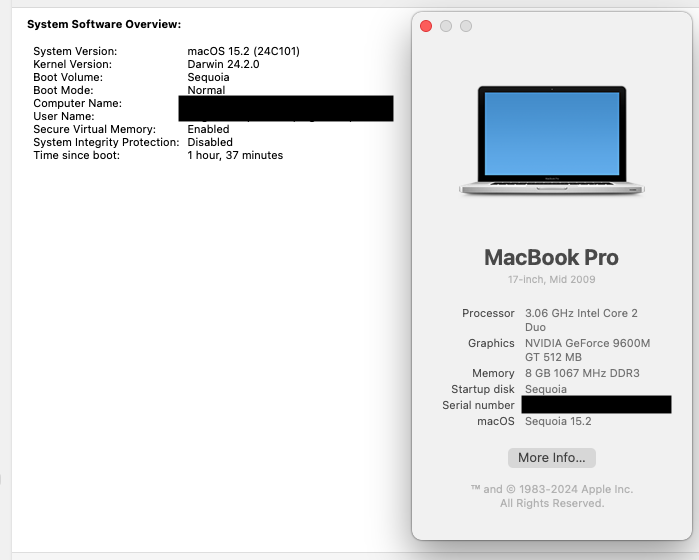This screenshot has height=560, width=699.
Task: Click "All Rights Reserved." text
Action: pos(552,503)
